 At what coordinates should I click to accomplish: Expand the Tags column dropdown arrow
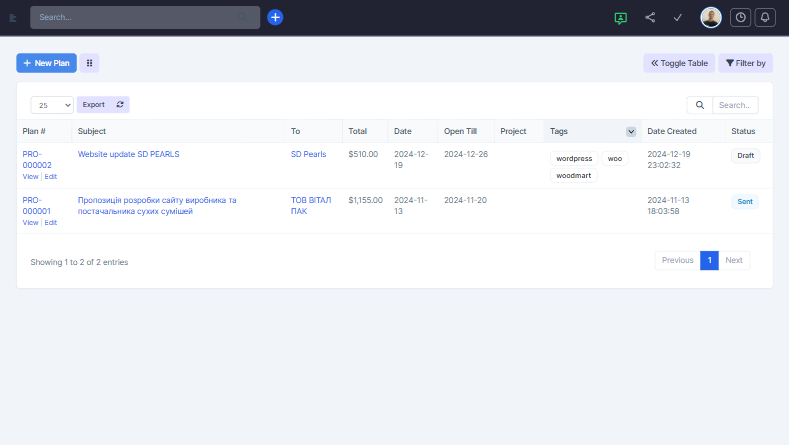tap(631, 131)
